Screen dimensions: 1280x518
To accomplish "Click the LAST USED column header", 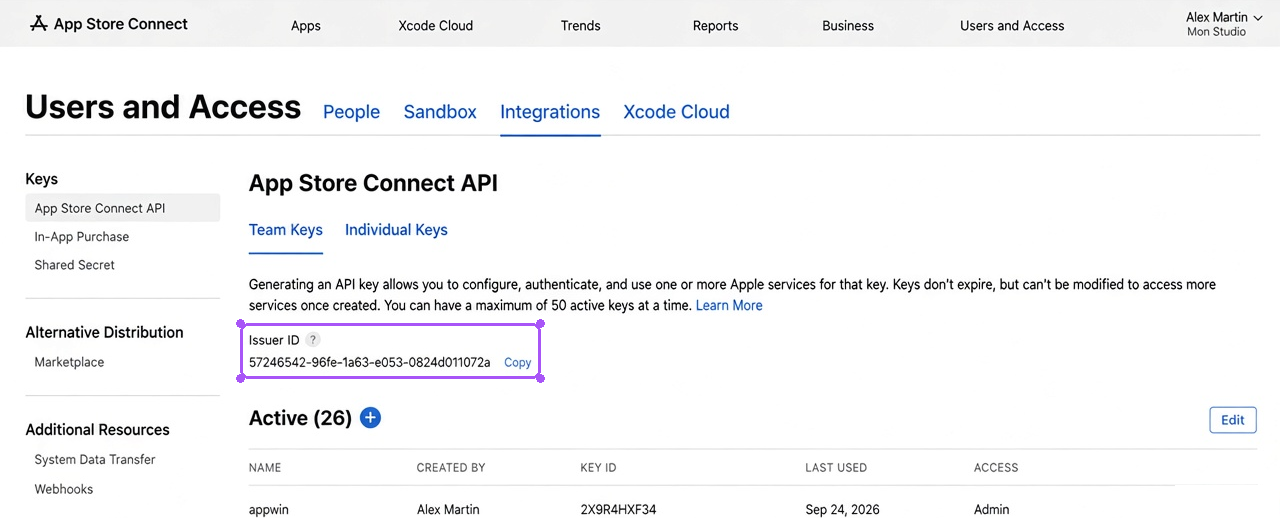I will (x=836, y=468).
